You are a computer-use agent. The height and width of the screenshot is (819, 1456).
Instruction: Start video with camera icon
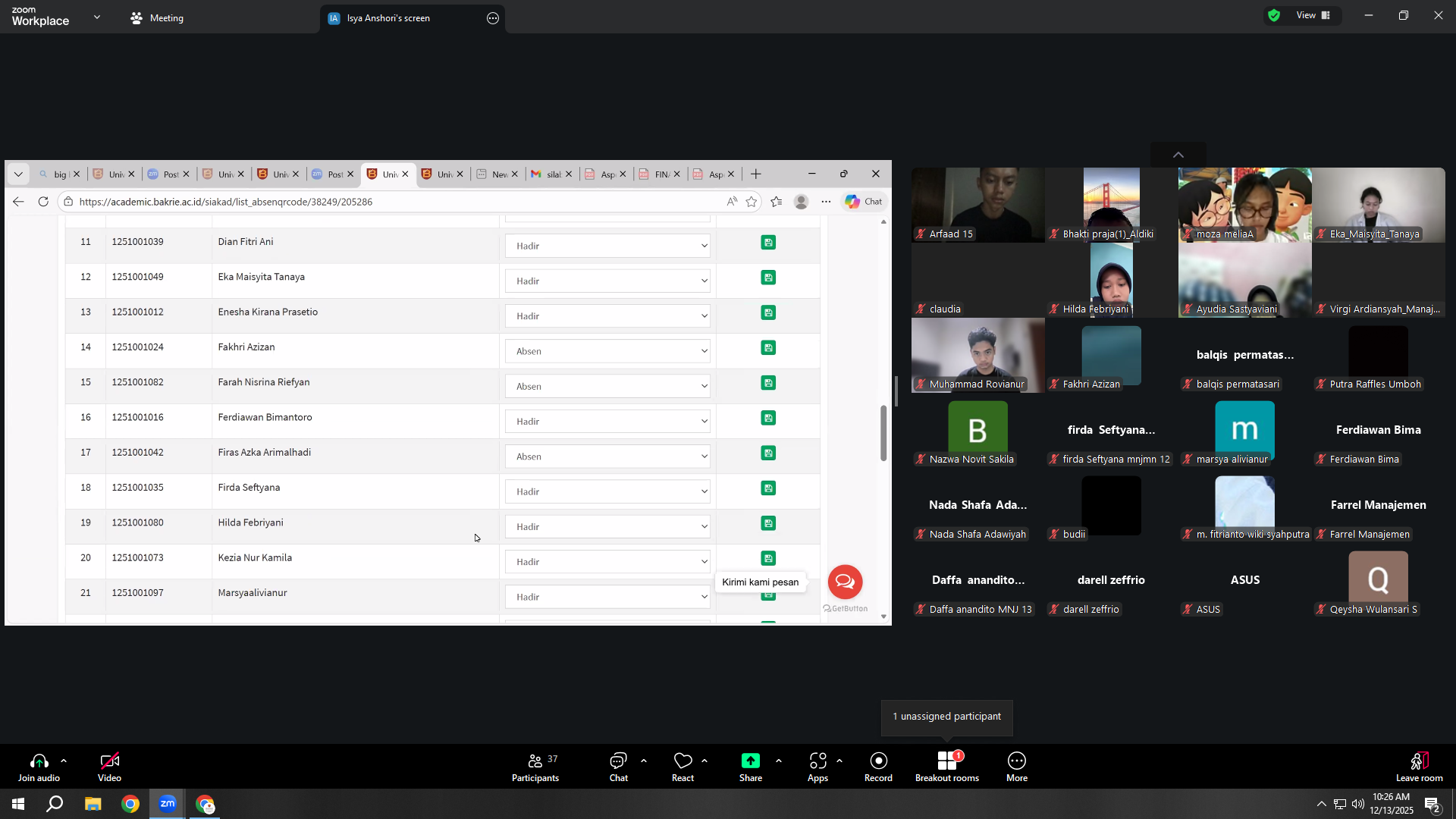coord(109,767)
